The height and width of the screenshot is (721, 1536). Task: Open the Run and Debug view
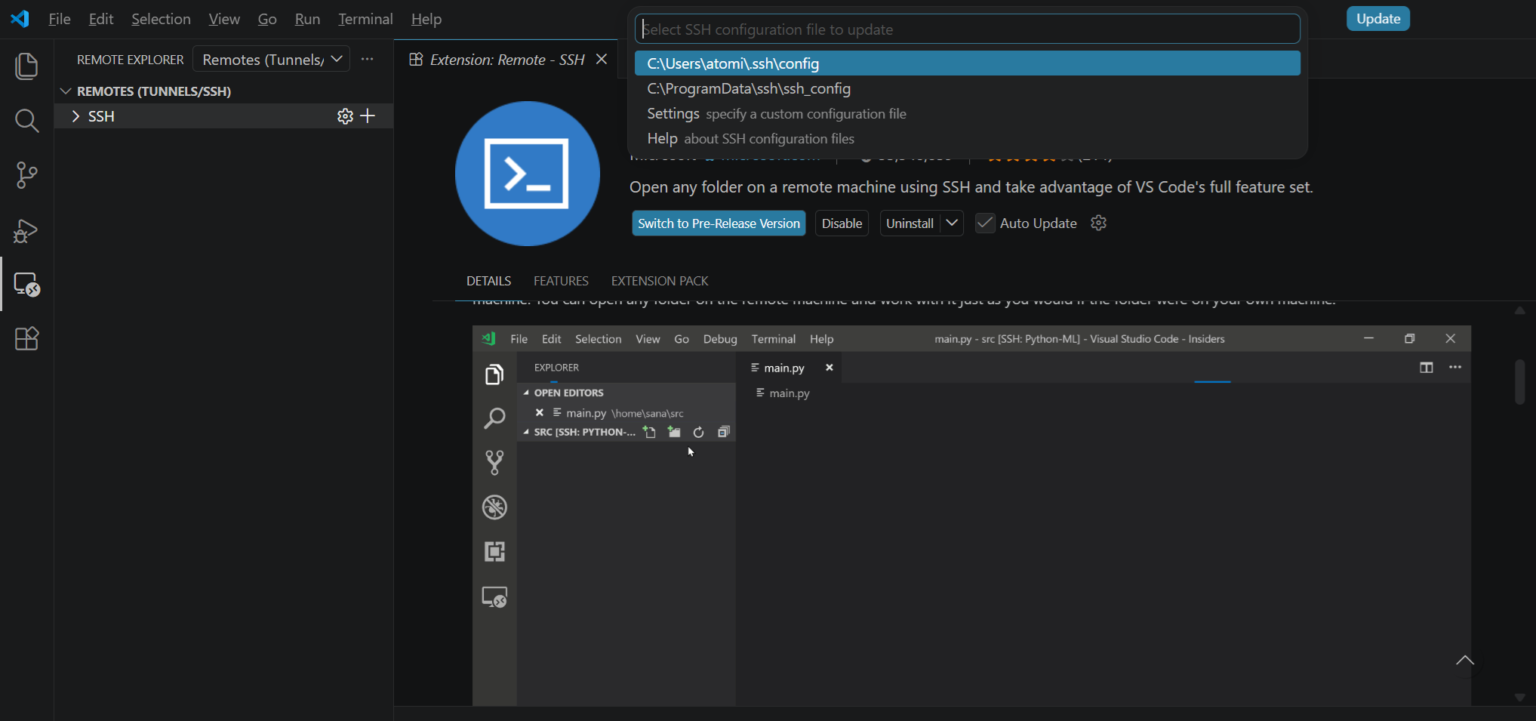[x=27, y=231]
